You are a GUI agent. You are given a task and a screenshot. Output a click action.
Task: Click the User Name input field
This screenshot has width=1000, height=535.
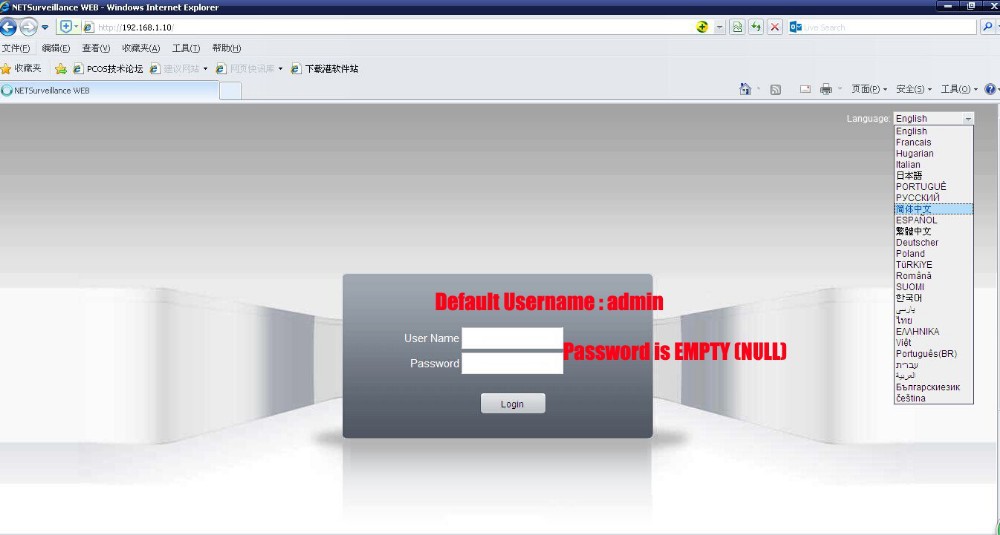(x=512, y=338)
